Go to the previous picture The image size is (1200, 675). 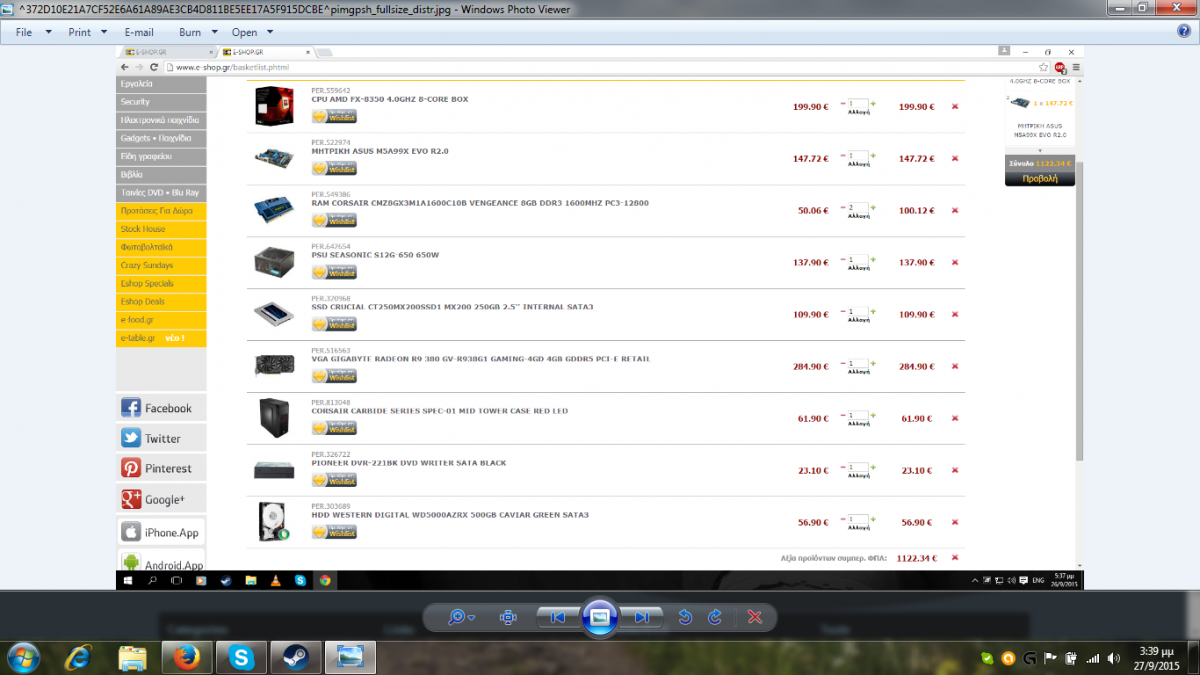click(x=558, y=617)
